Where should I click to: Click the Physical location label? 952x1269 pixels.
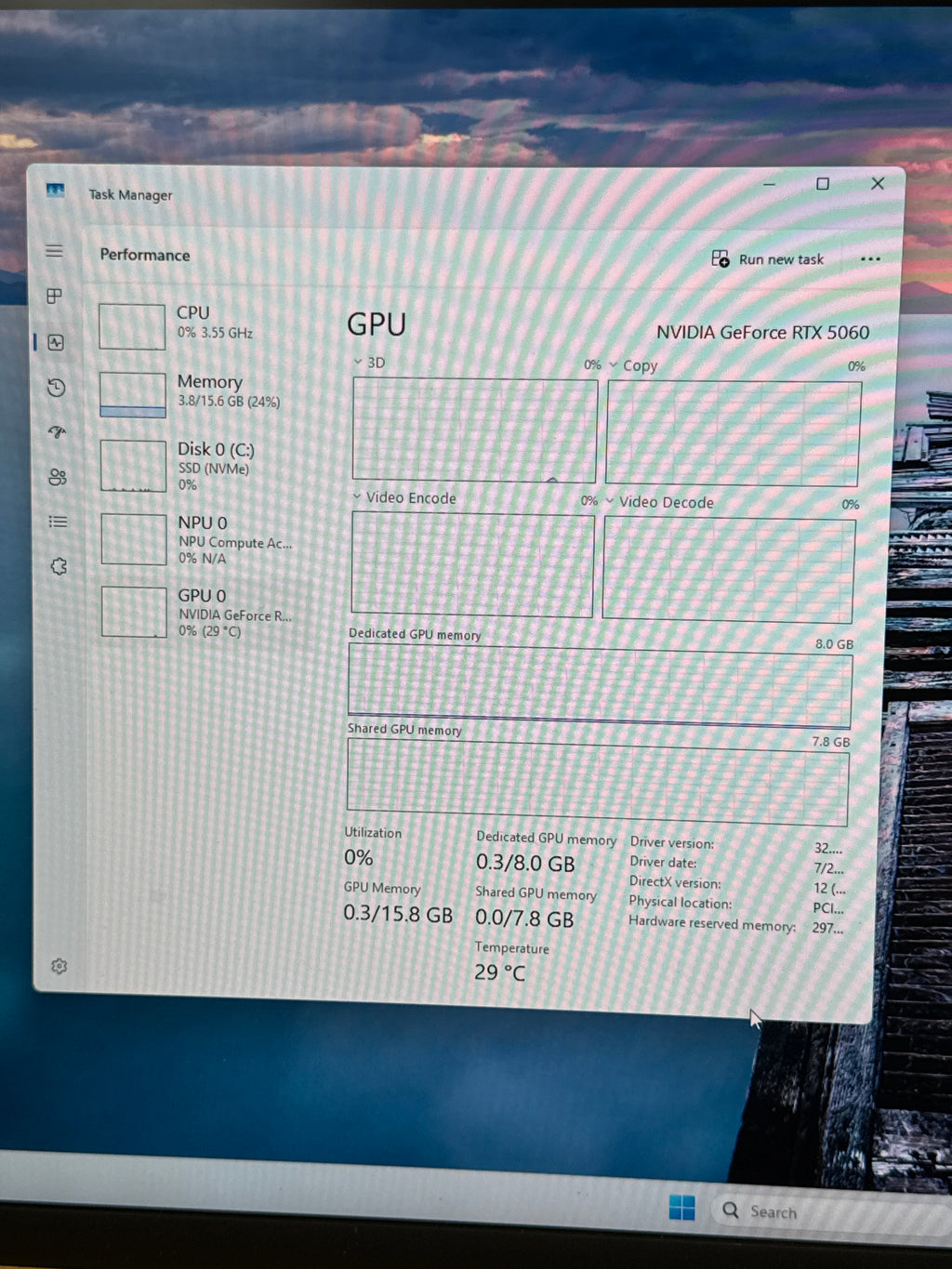680,902
